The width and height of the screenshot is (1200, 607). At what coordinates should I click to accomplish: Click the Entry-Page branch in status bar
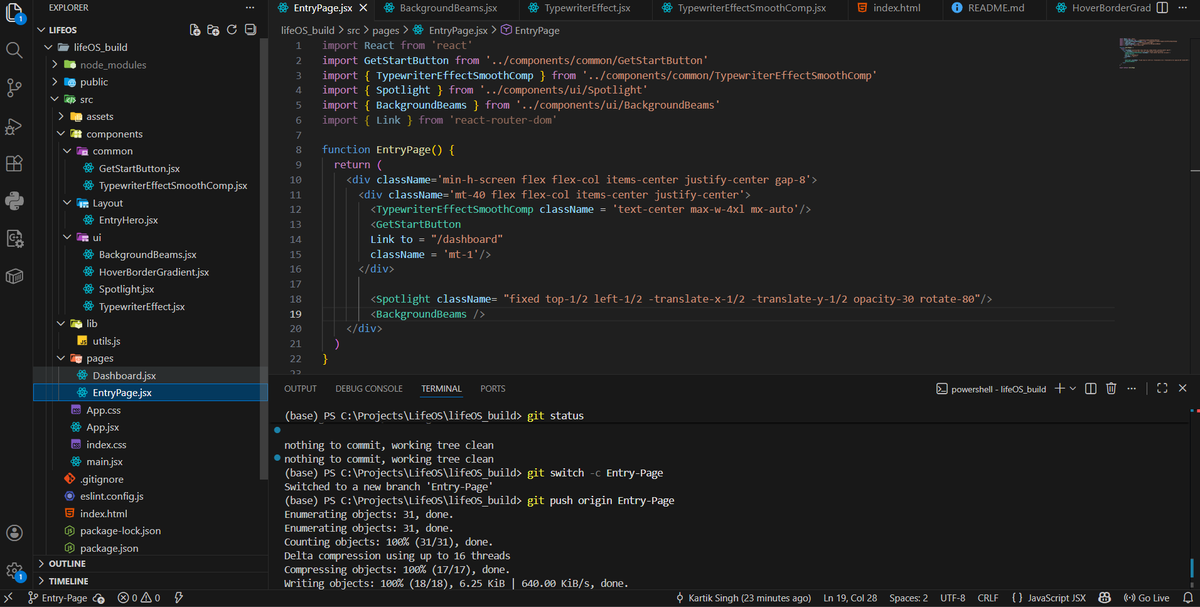click(x=58, y=598)
